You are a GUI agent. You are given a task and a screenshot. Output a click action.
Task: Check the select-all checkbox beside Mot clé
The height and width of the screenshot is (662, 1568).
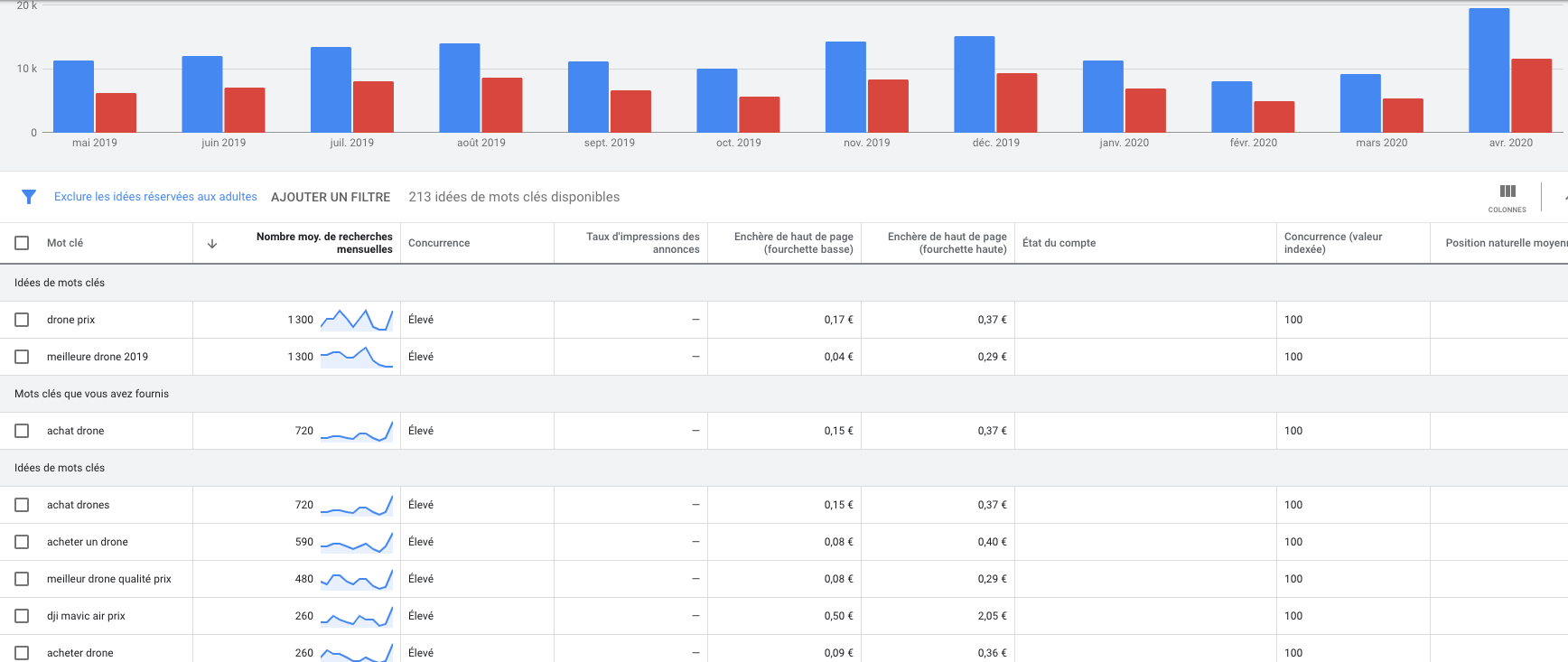tap(22, 243)
